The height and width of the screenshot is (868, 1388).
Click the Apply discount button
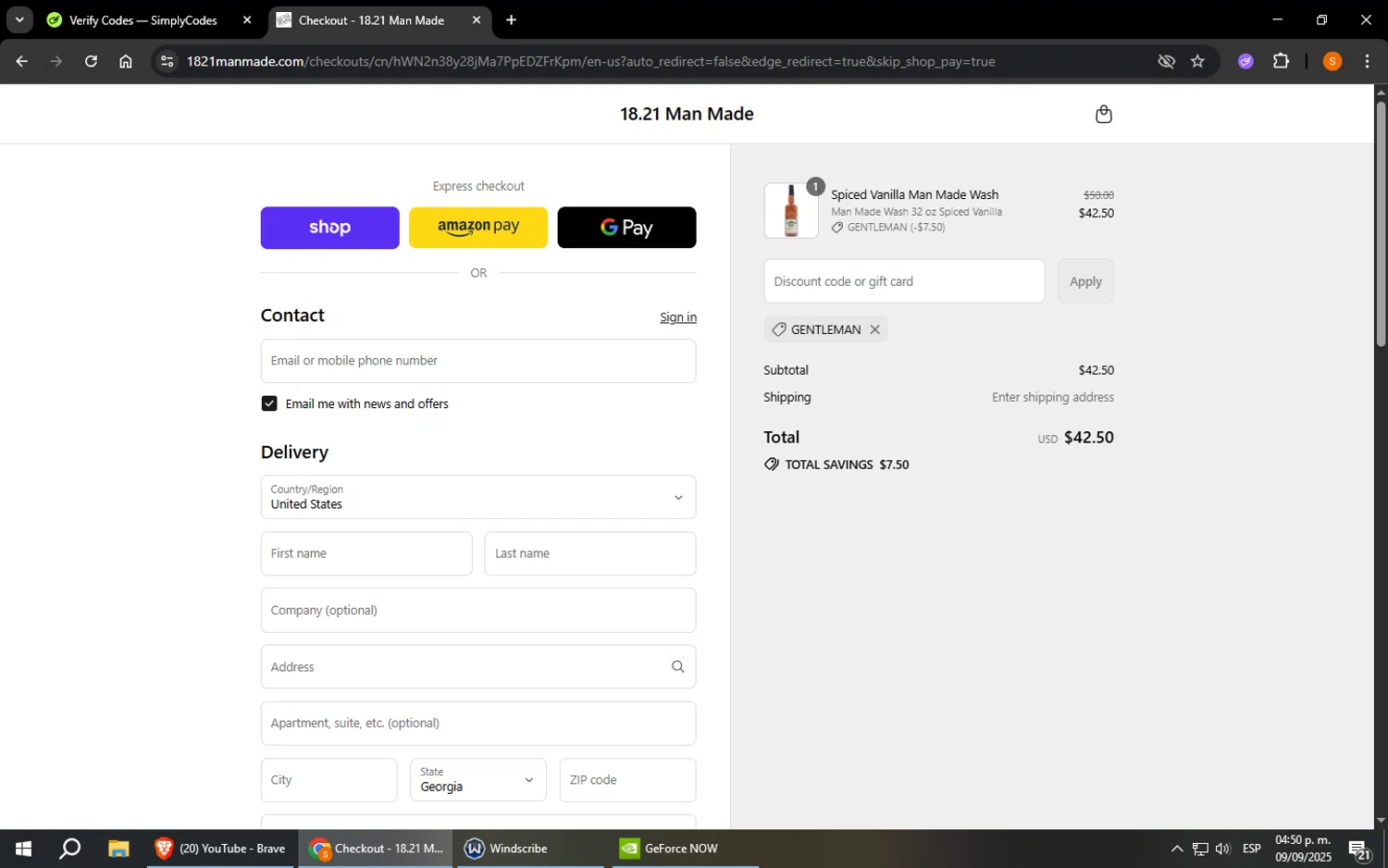[x=1085, y=281]
